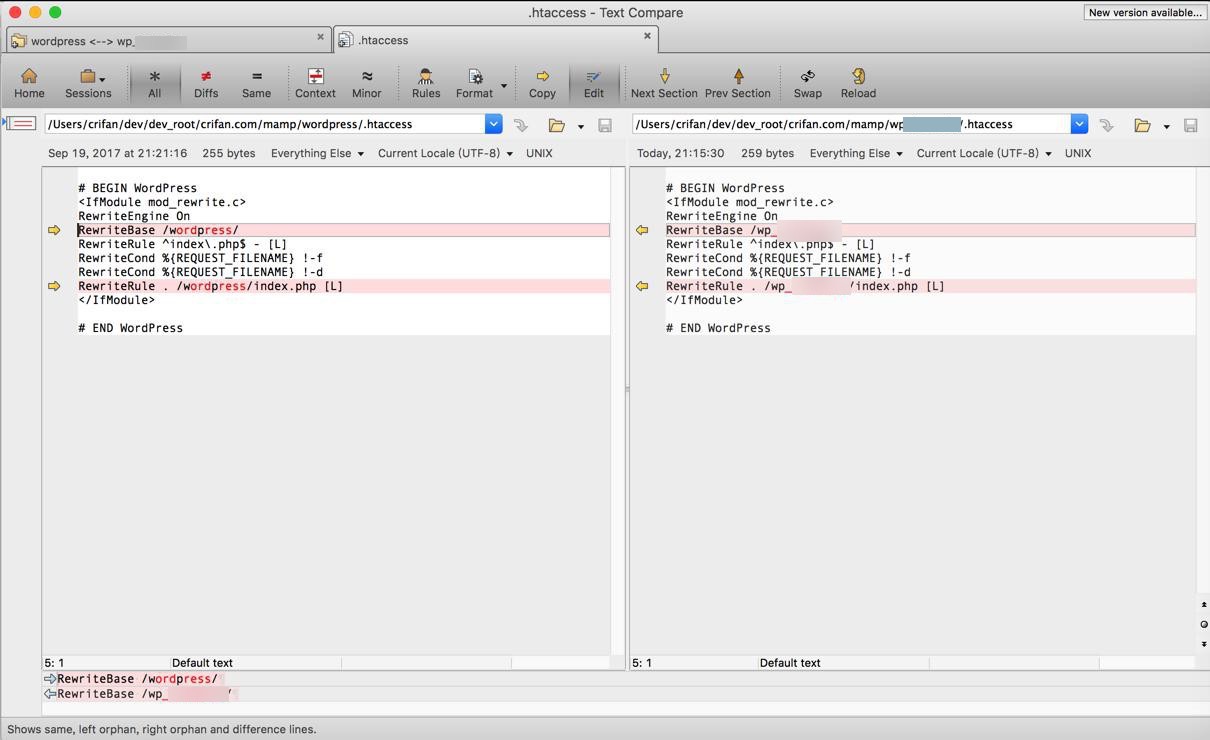Reload the compared files
The height and width of the screenshot is (740, 1210).
pyautogui.click(x=858, y=83)
